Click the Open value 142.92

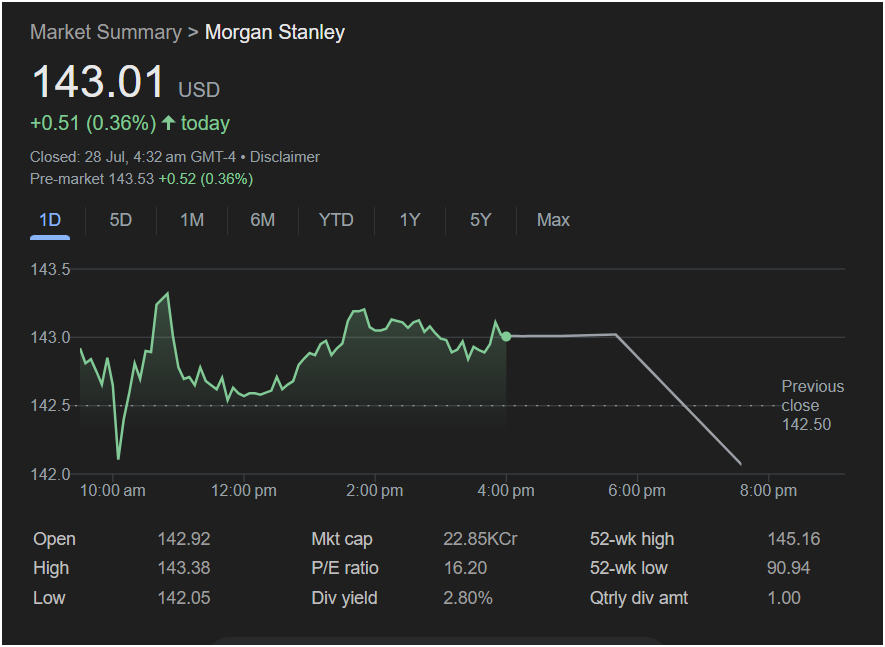pyautogui.click(x=184, y=539)
